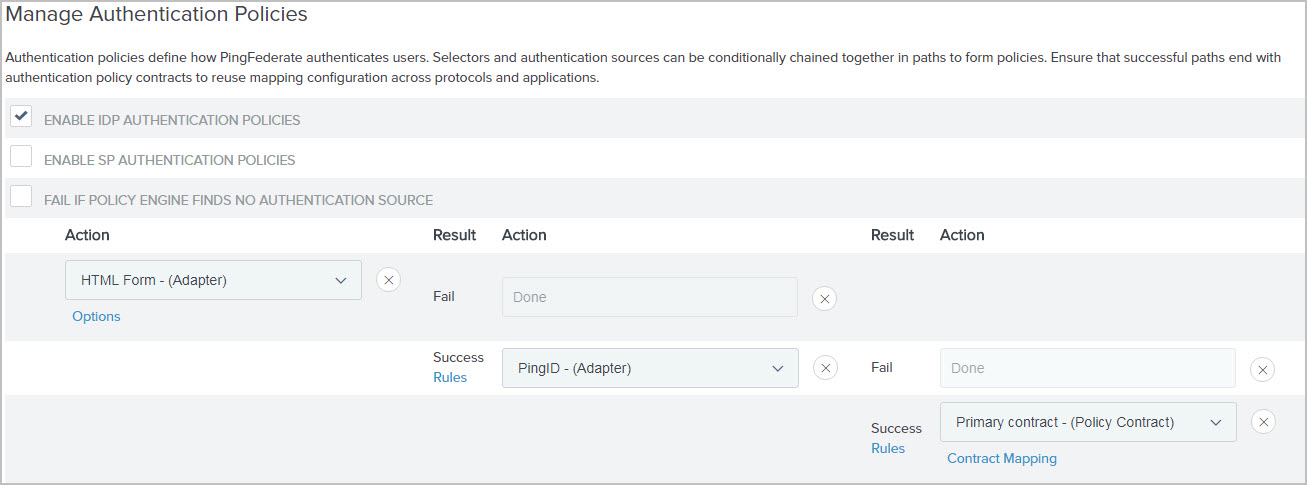Remove the HTML Form adapter action
This screenshot has width=1307, height=485.
click(388, 280)
